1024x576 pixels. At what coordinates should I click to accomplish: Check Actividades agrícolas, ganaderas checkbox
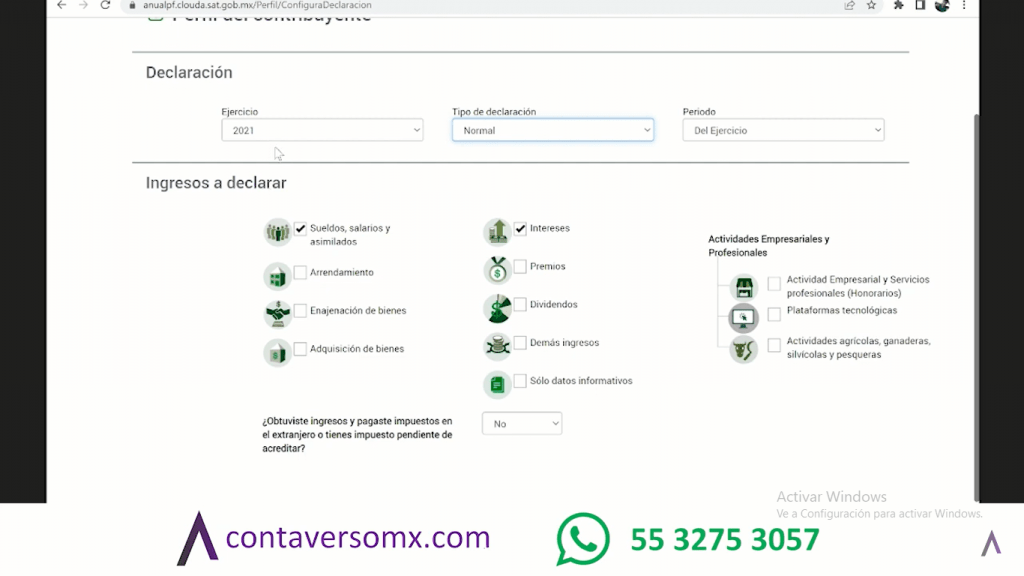coord(774,345)
